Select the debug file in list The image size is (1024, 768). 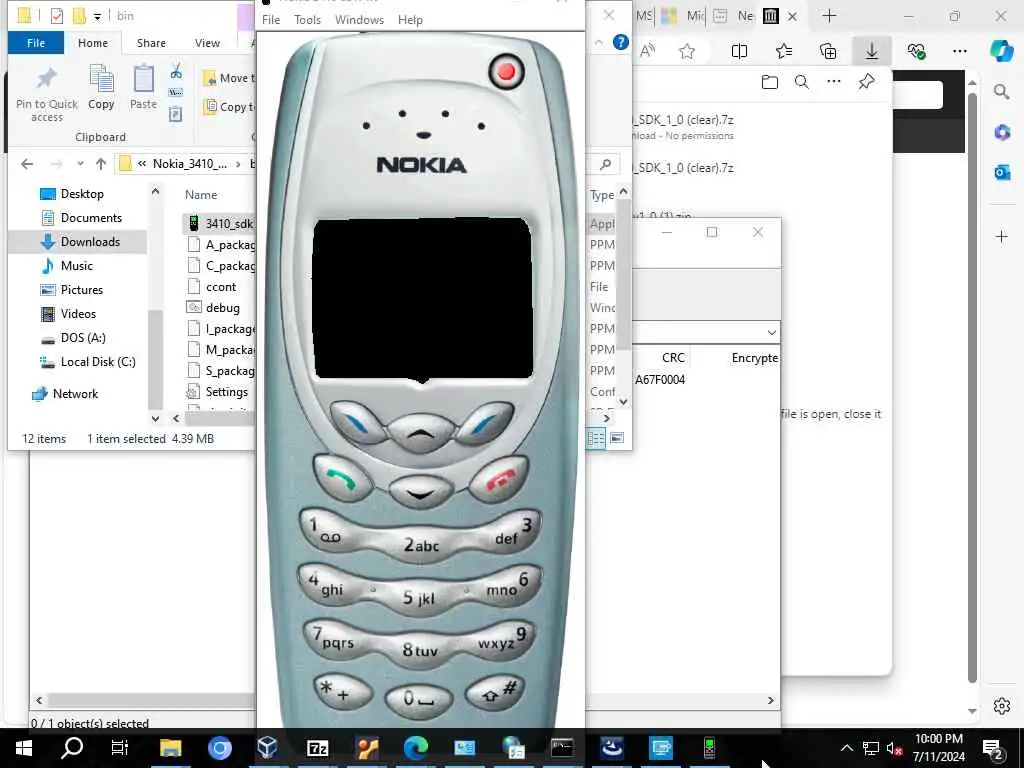(222, 308)
